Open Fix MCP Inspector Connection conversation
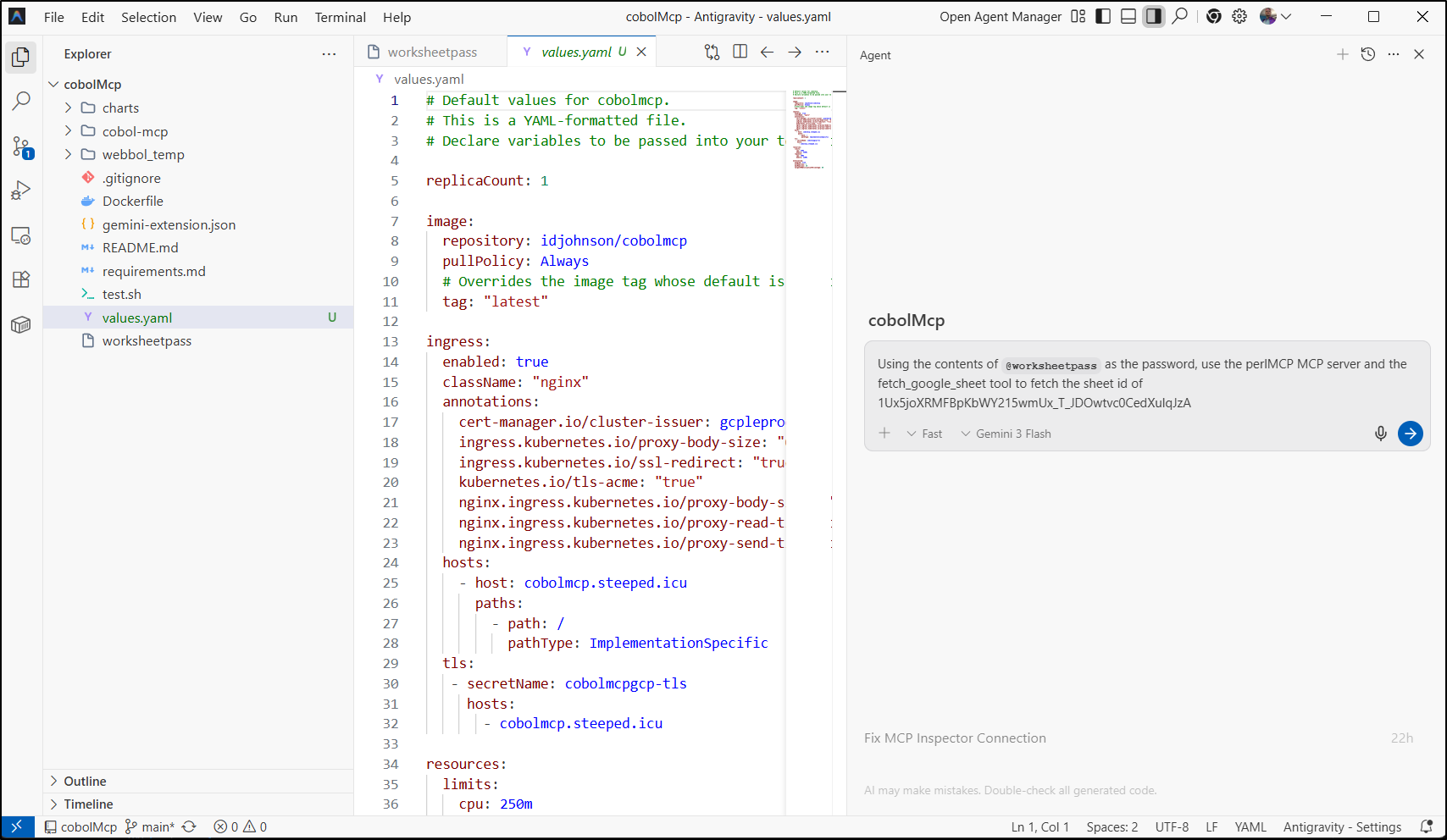 (x=955, y=738)
